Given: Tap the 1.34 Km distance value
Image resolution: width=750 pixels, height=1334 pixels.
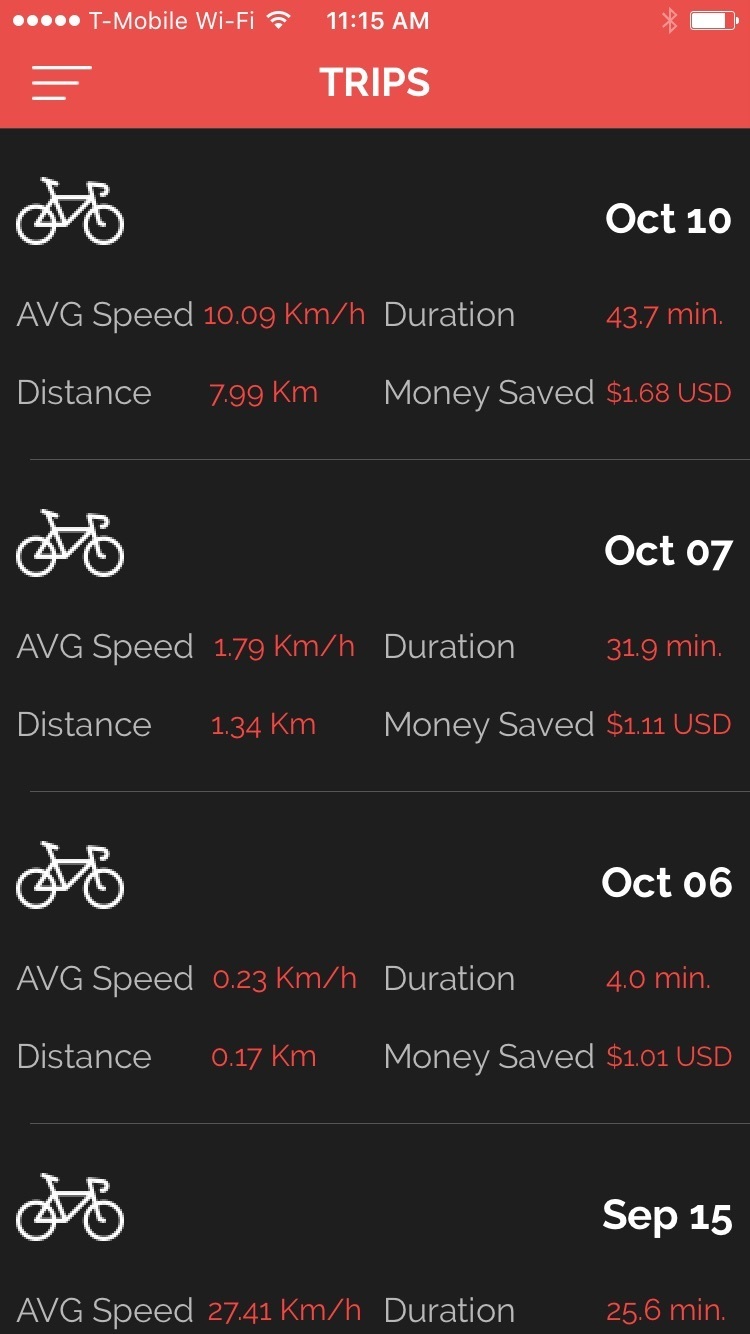Looking at the screenshot, I should (x=263, y=725).
